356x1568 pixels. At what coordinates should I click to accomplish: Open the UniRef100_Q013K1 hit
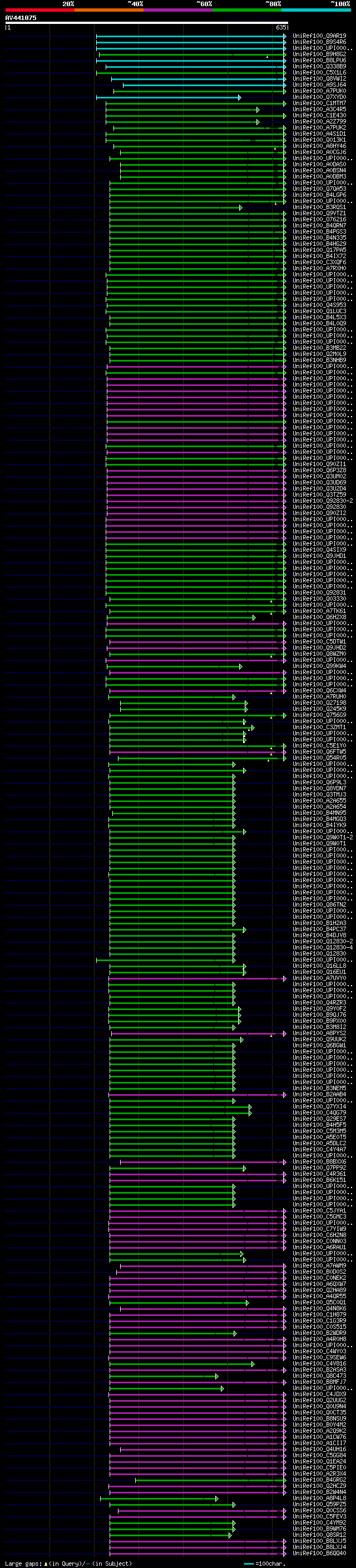point(319,140)
